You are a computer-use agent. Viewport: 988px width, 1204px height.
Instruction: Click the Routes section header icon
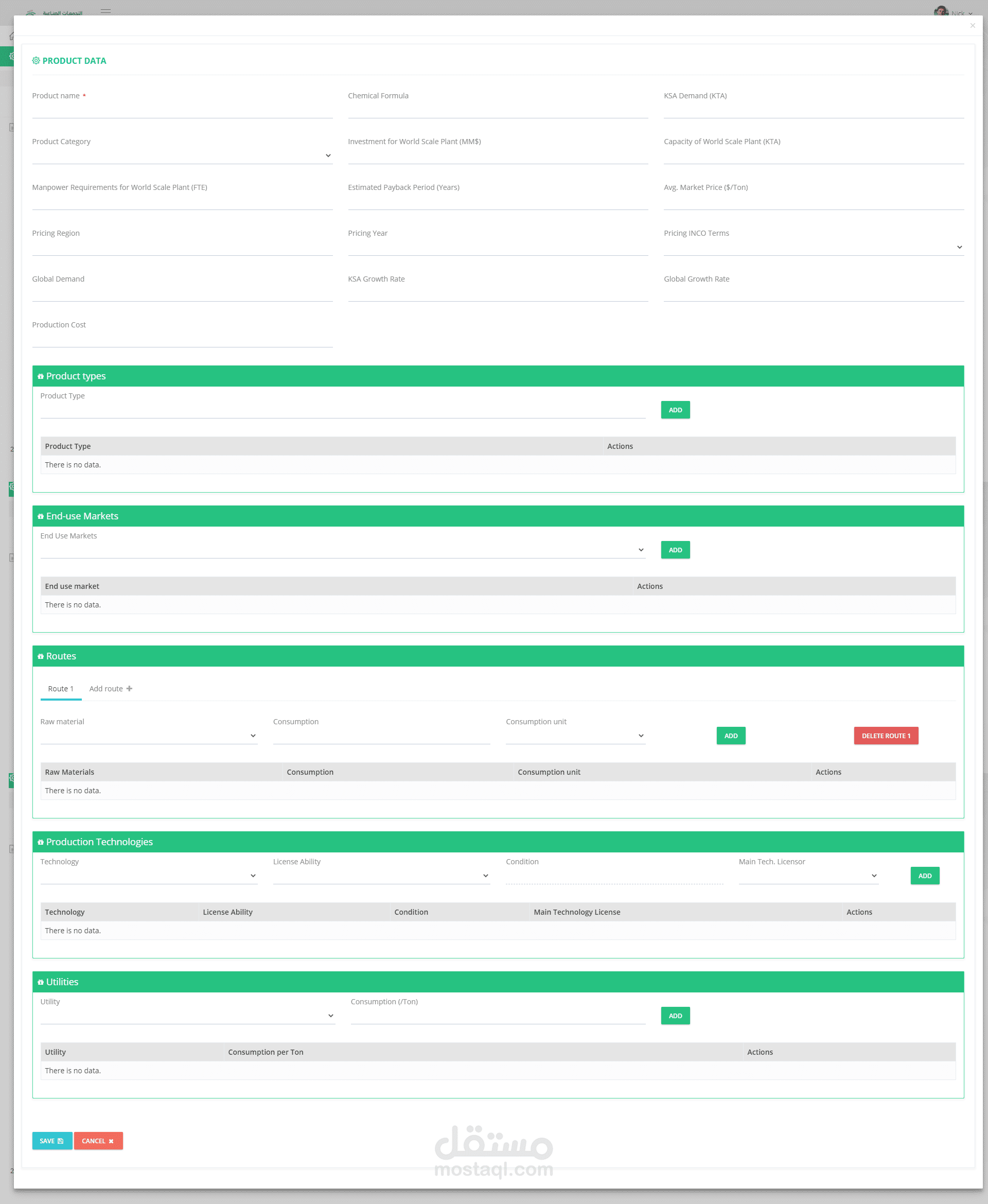pos(41,656)
